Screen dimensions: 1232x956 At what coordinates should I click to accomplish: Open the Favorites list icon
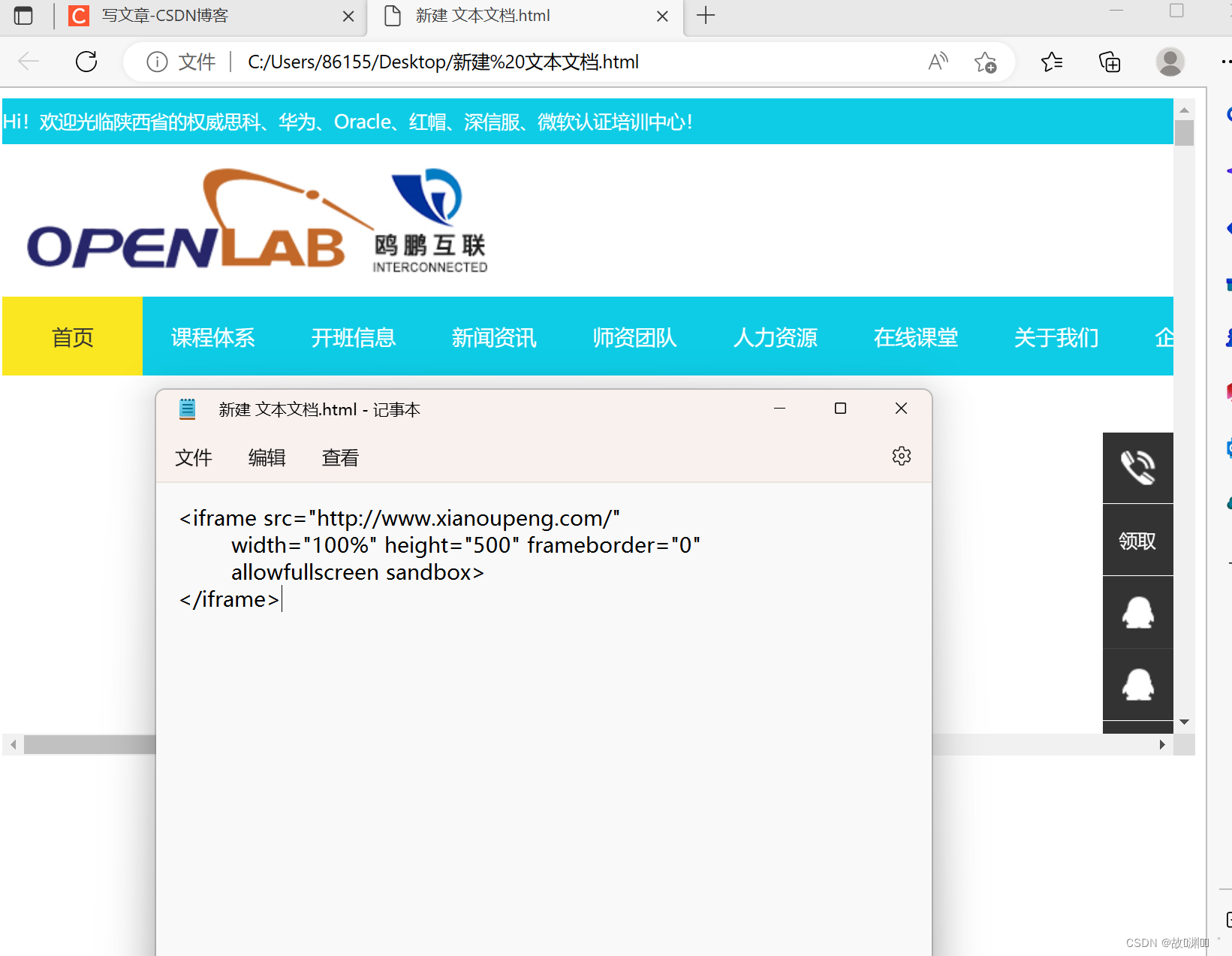[x=1052, y=62]
